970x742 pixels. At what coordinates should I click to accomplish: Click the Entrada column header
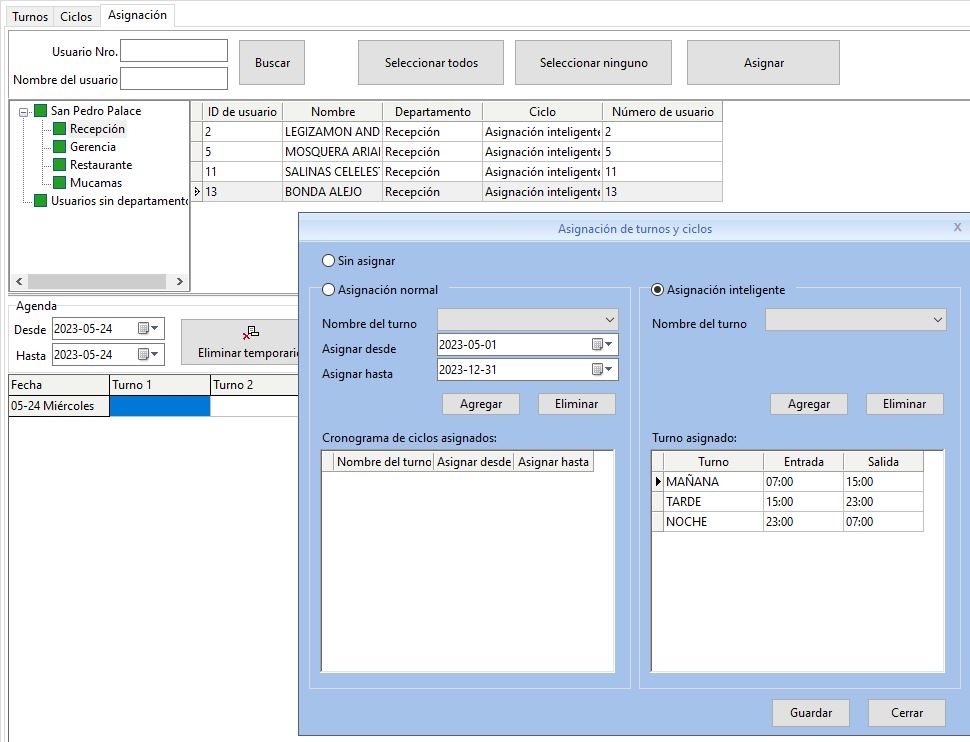tap(804, 462)
